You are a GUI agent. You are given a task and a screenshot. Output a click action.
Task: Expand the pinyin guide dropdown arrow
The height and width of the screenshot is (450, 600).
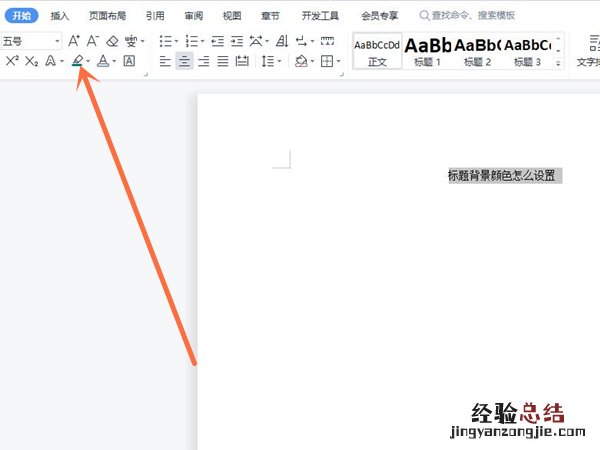(143, 41)
